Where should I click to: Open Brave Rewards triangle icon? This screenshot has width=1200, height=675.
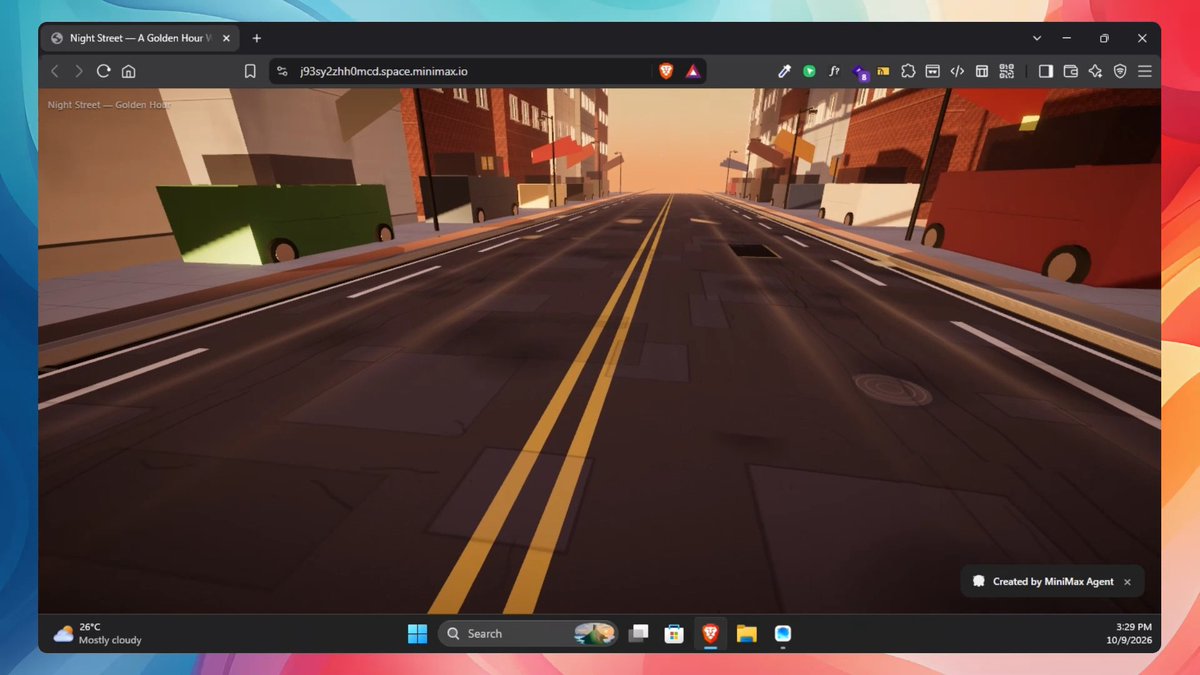[693, 71]
